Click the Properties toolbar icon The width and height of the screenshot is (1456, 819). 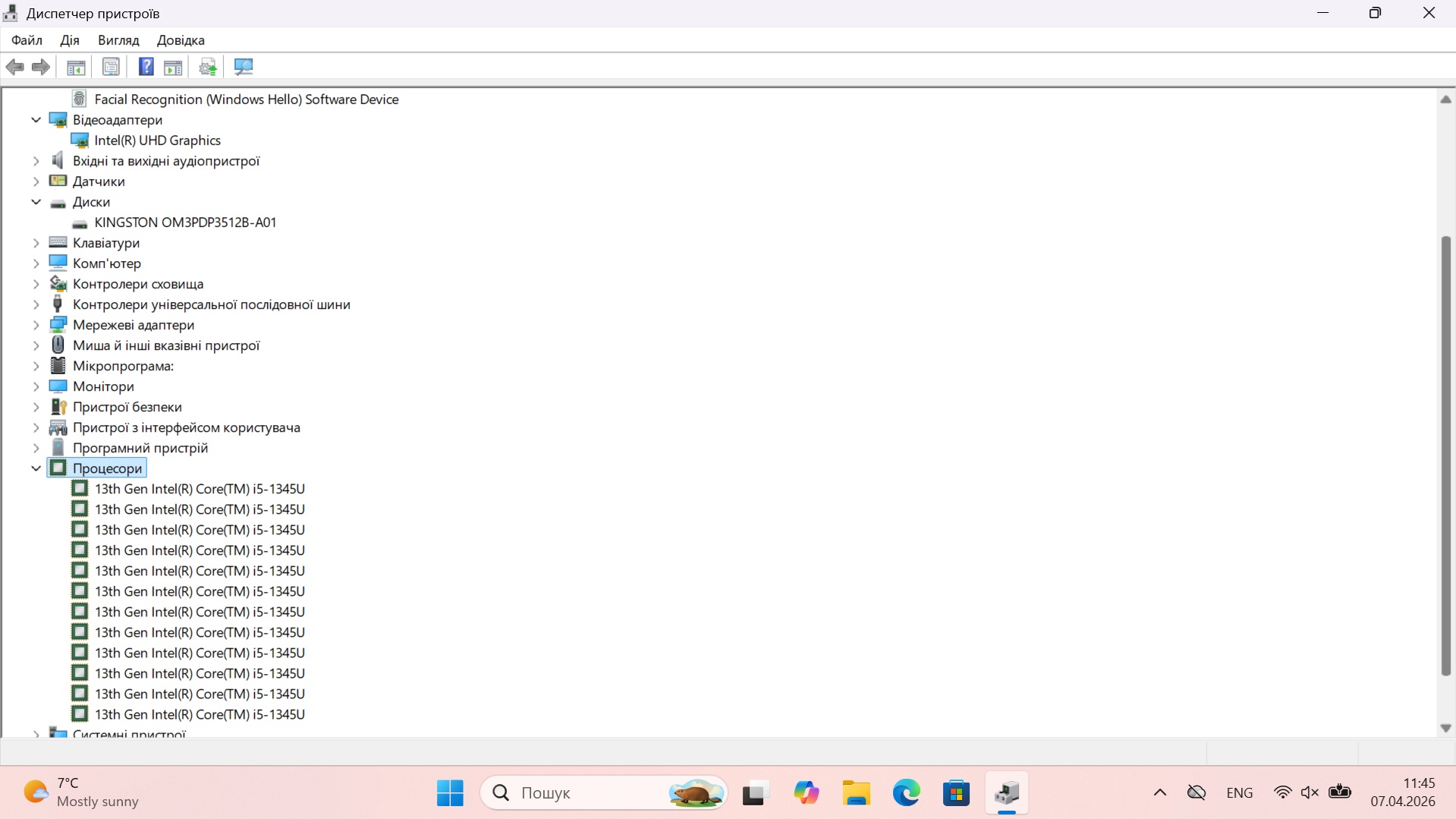[x=111, y=67]
